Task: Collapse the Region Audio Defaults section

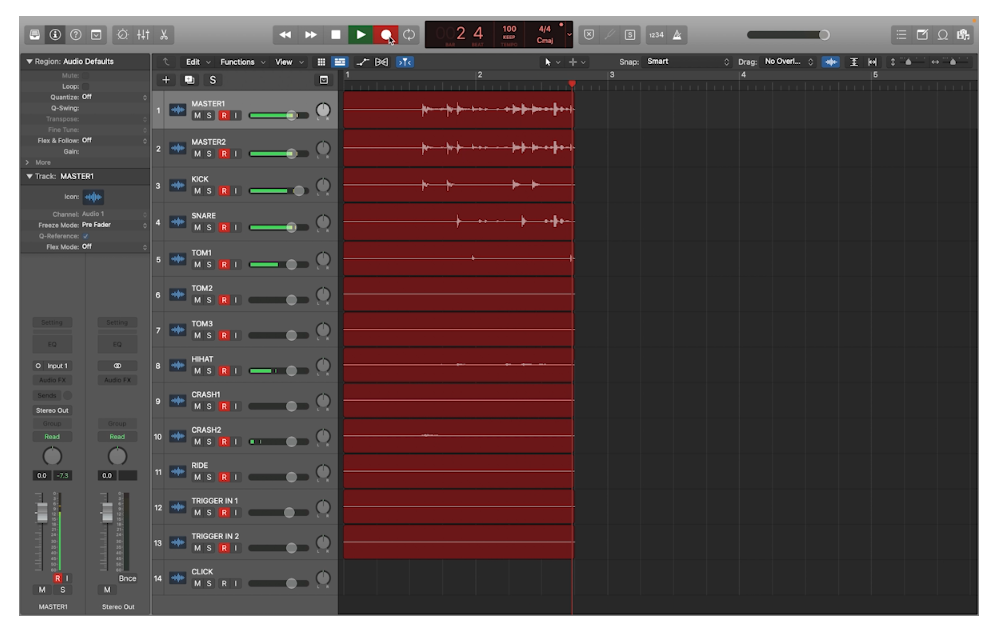Action: coord(29,61)
